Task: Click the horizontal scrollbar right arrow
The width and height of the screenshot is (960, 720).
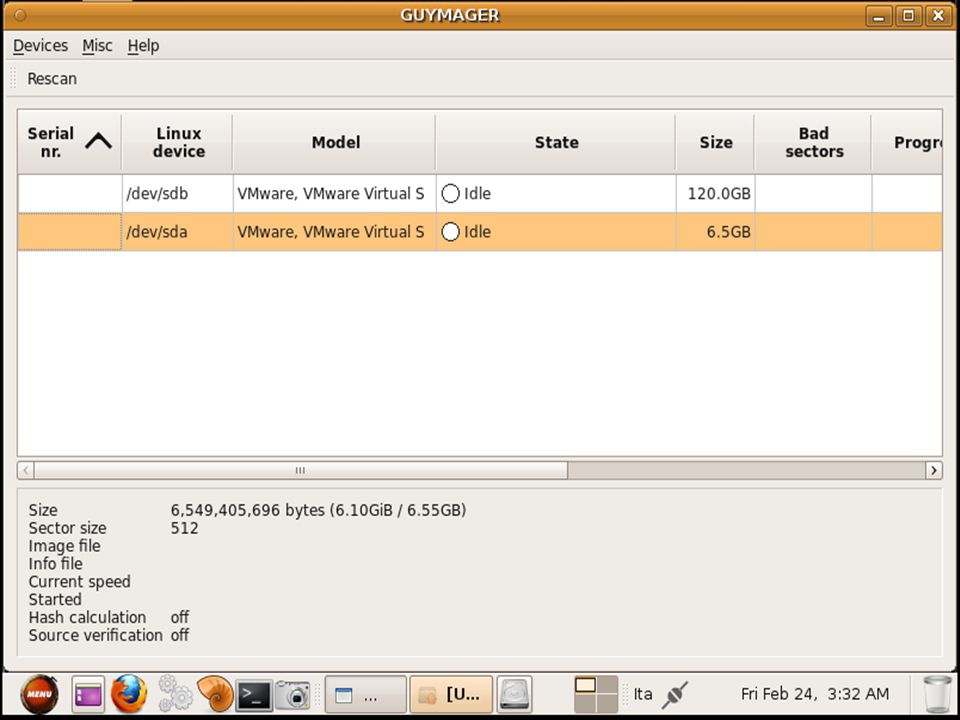Action: (934, 470)
